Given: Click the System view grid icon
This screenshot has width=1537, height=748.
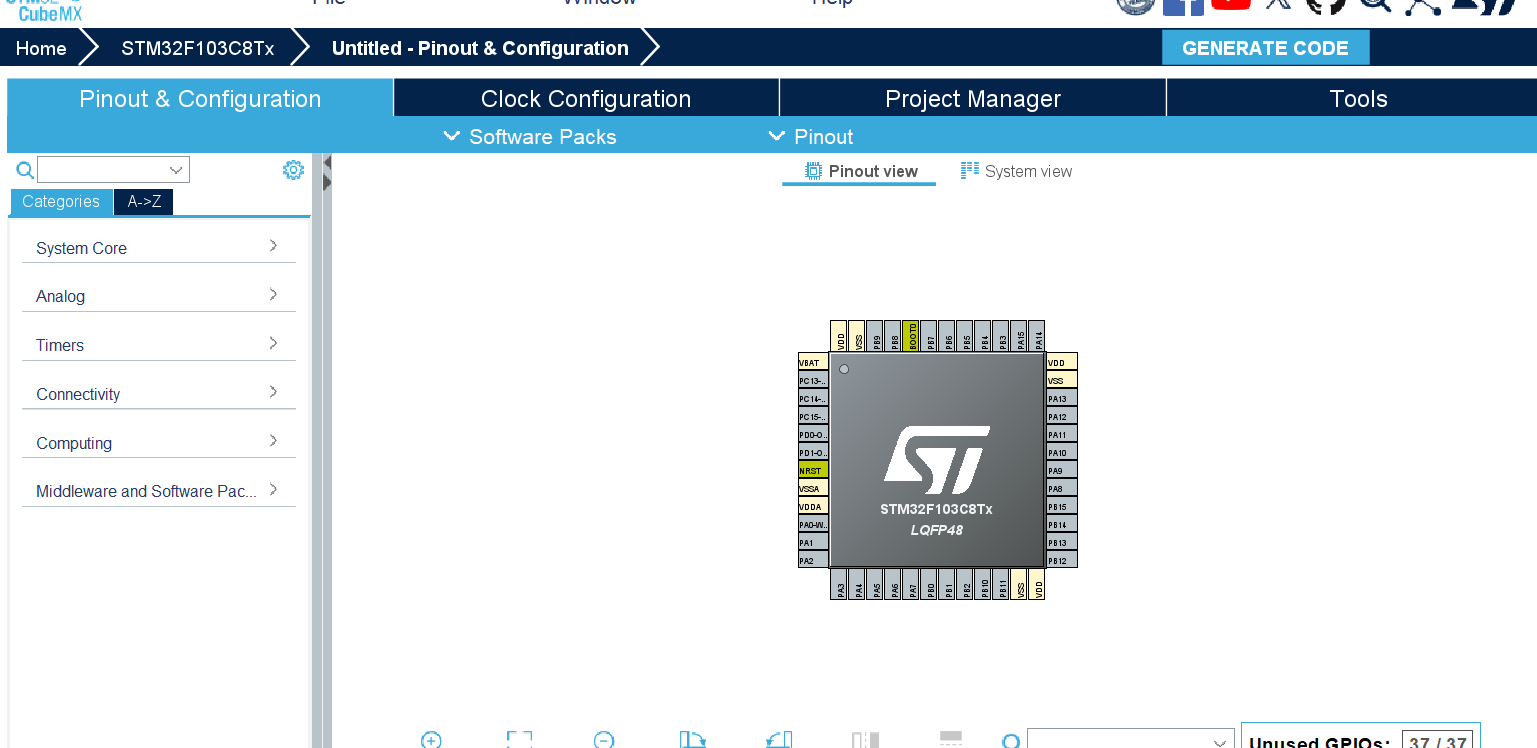Looking at the screenshot, I should 970,171.
